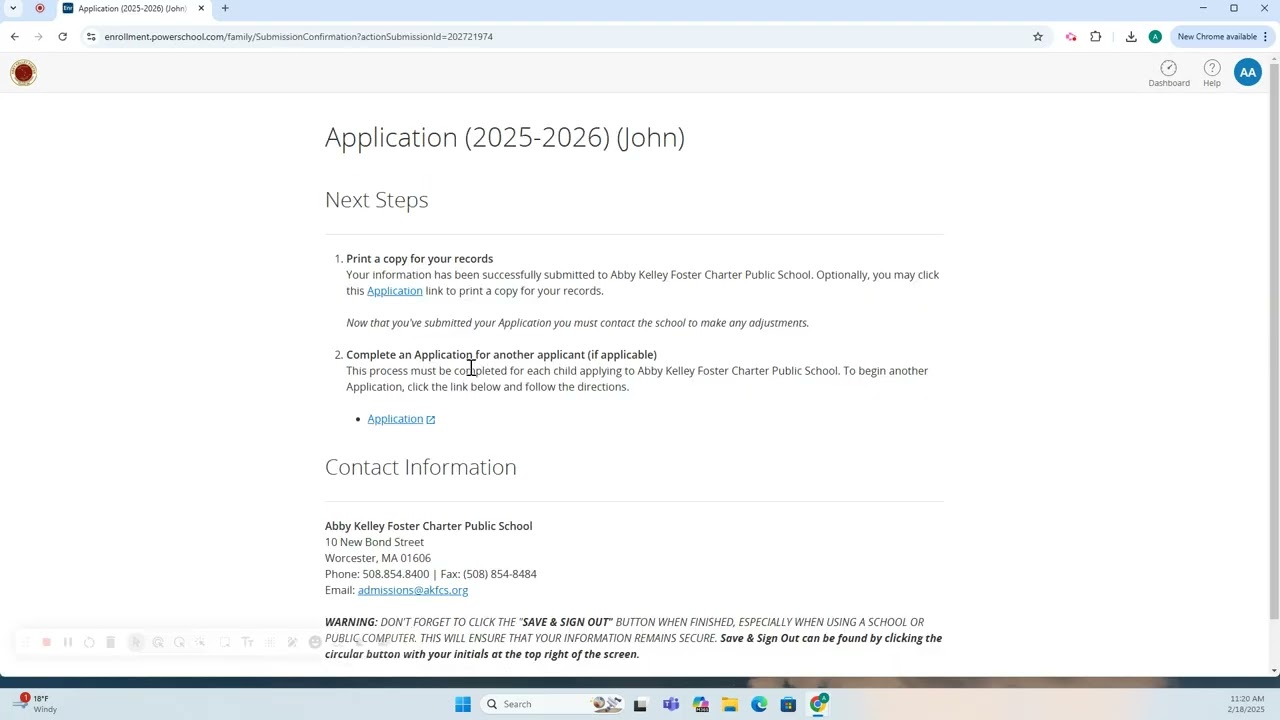
Task: Switch to Chrome on the taskbar
Action: coord(818,704)
